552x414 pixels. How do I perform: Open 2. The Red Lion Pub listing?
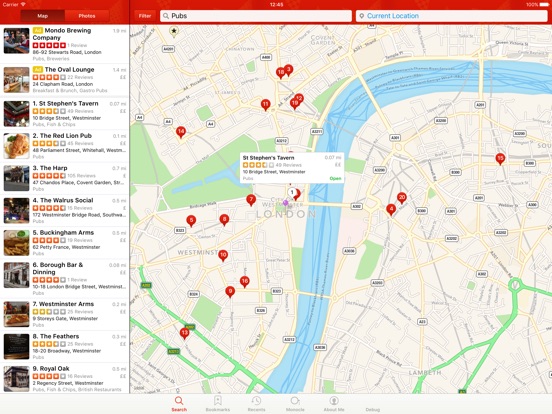coord(64,146)
